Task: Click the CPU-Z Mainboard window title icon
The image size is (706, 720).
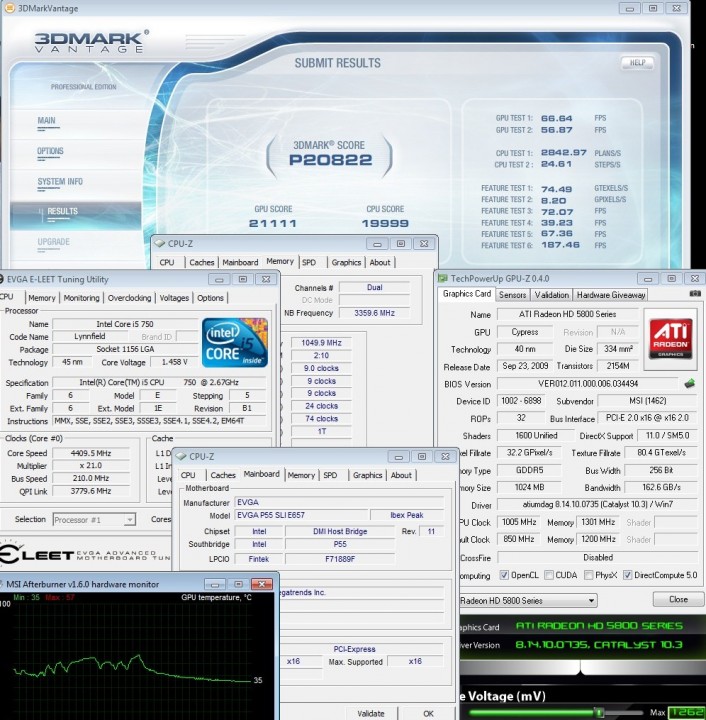Action: pos(181,456)
